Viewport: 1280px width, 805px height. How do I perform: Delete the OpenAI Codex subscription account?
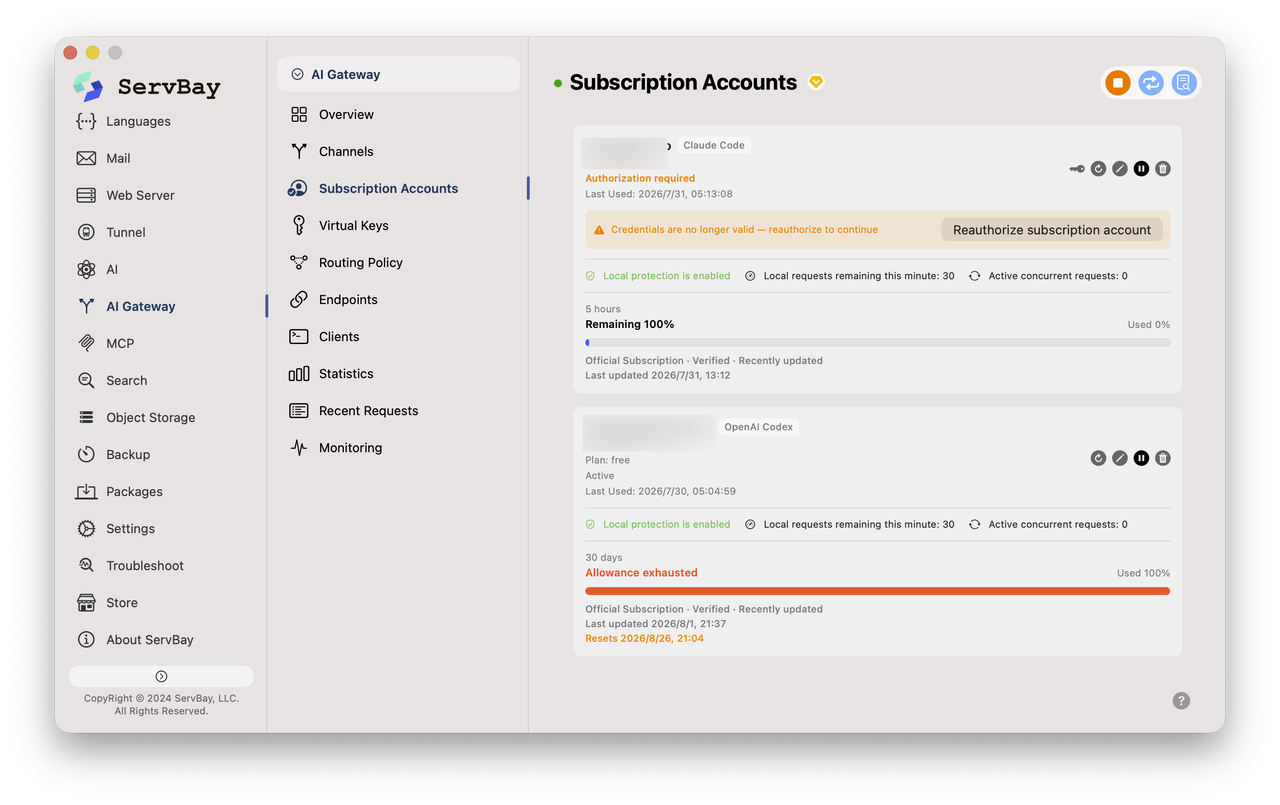point(1163,458)
